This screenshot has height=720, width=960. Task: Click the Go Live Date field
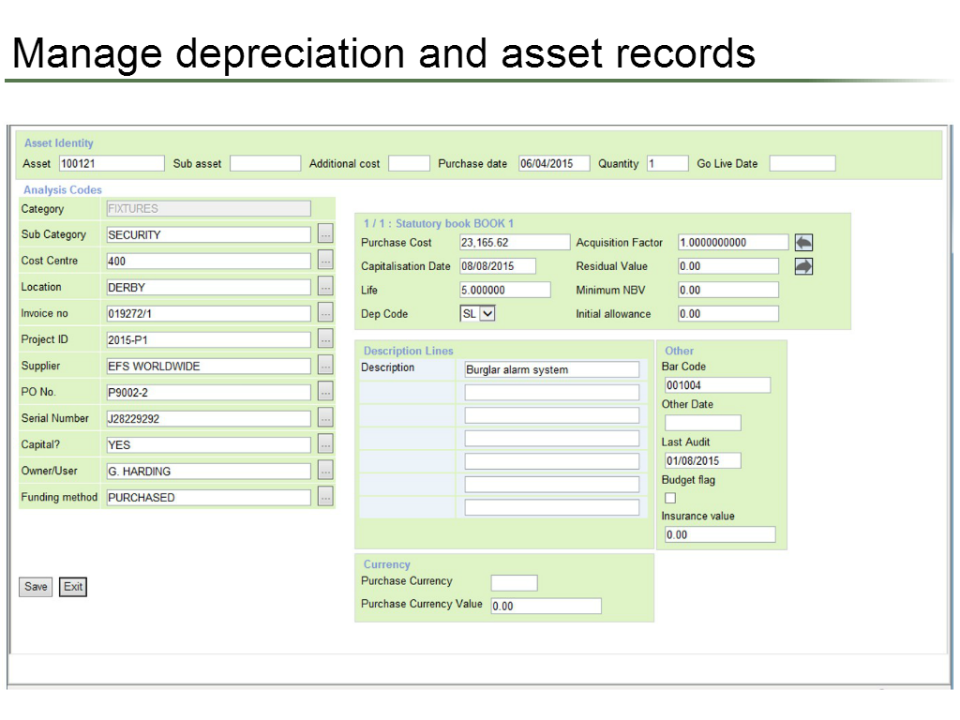[x=802, y=163]
